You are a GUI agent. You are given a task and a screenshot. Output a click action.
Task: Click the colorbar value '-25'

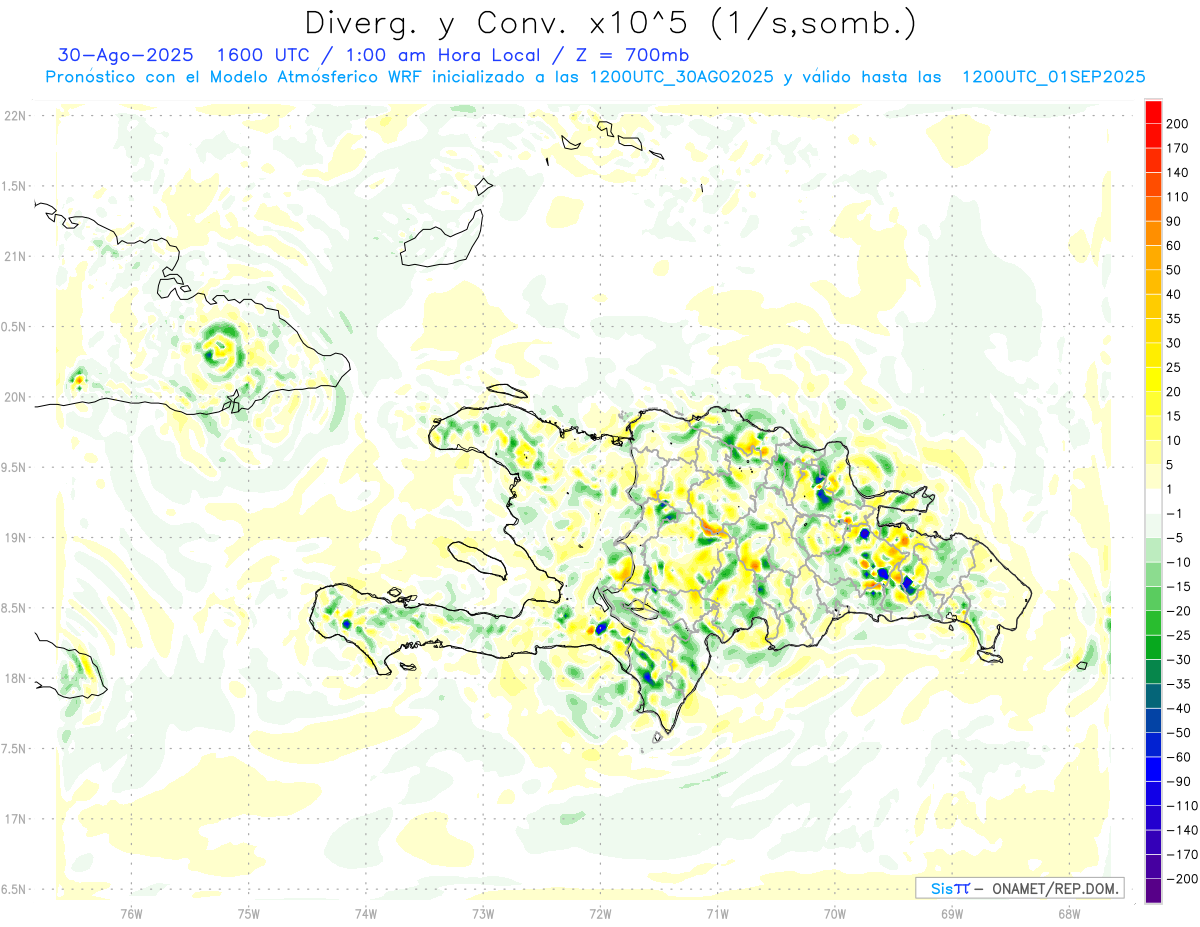click(x=1179, y=635)
